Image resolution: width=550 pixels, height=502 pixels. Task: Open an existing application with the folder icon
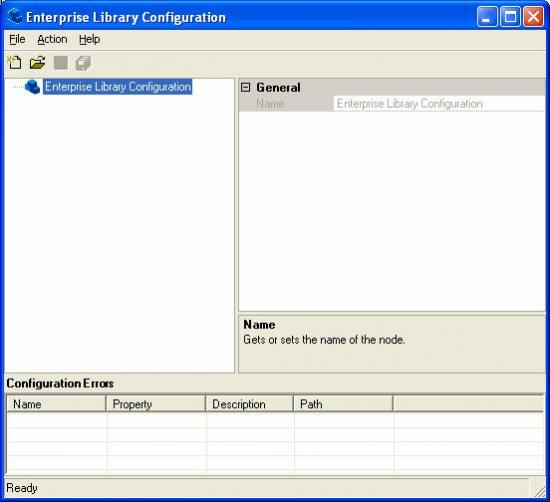37,63
